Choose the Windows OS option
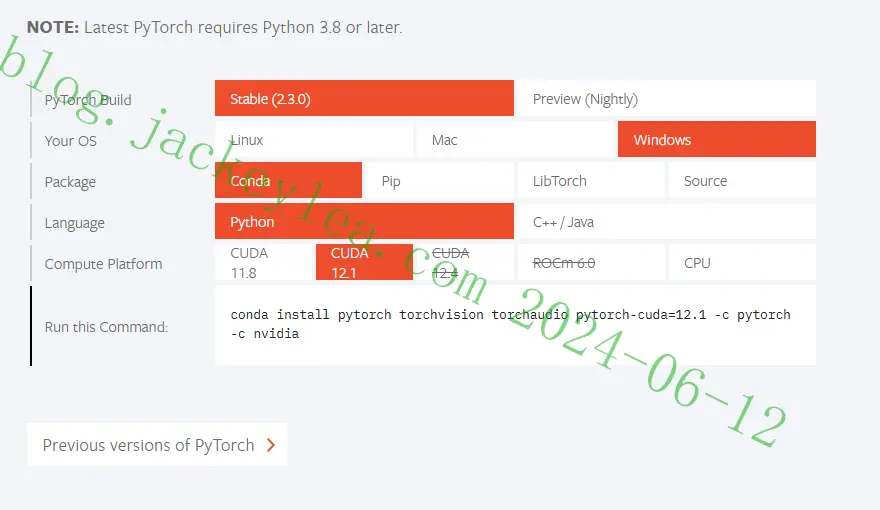 tap(717, 139)
